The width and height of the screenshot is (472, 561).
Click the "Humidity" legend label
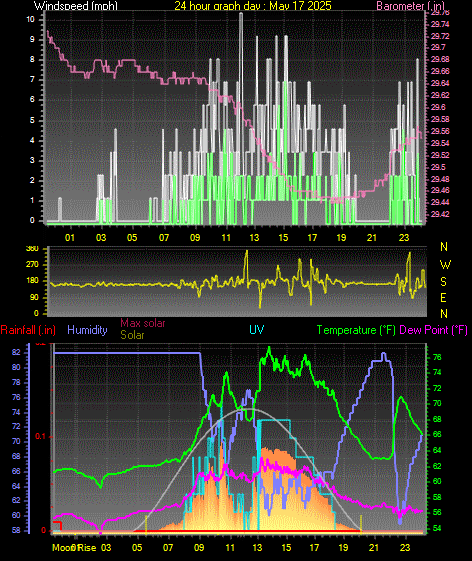(x=87, y=330)
